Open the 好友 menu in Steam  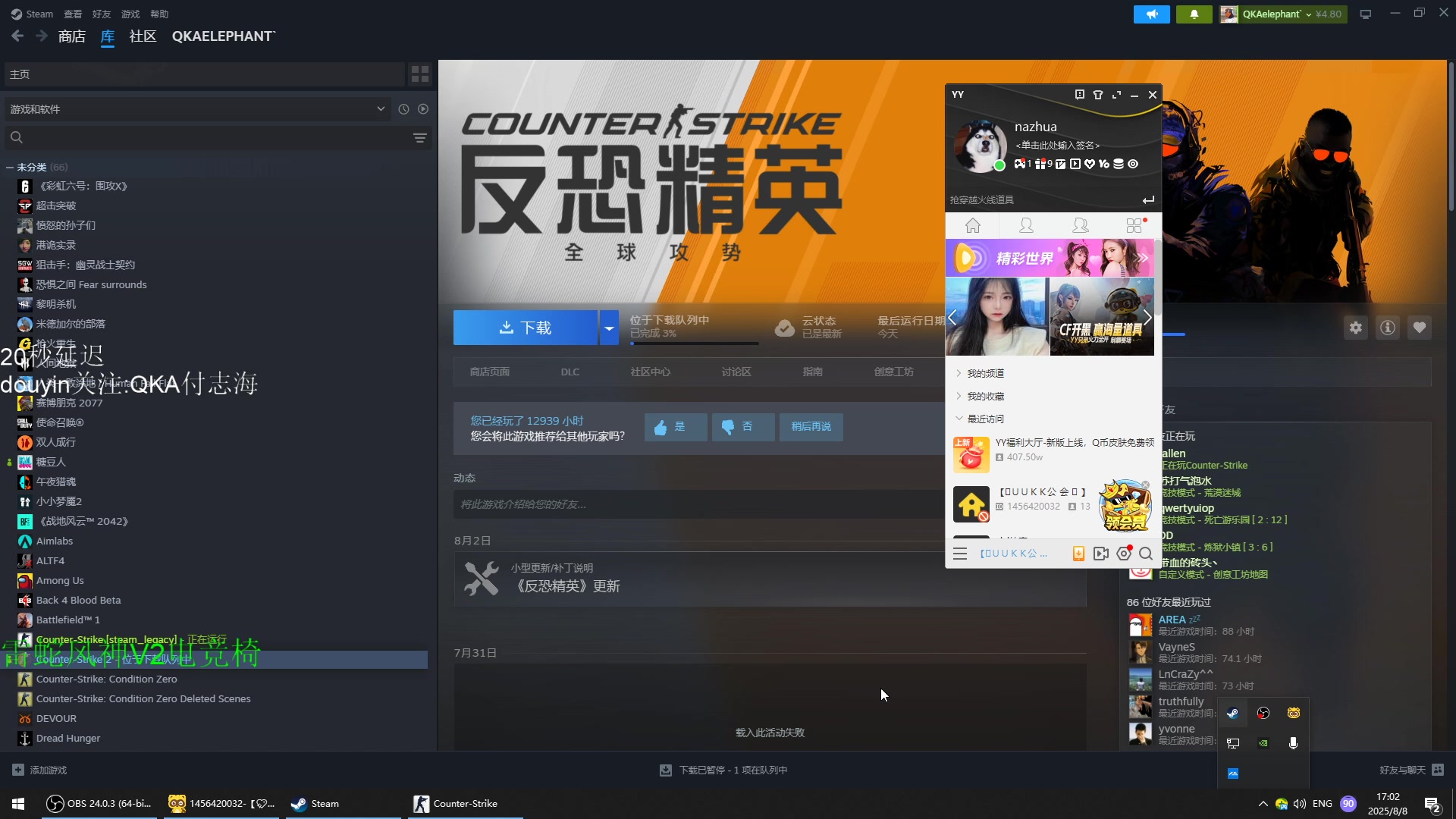tap(102, 14)
